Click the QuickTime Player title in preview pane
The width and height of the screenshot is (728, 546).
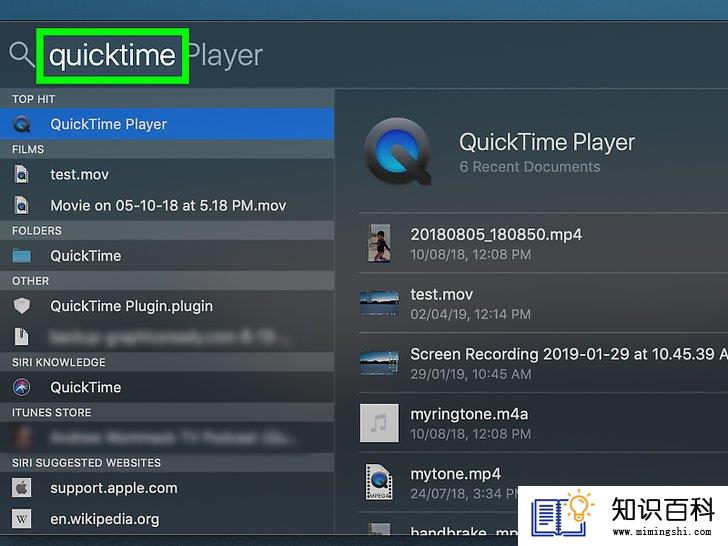[x=547, y=142]
